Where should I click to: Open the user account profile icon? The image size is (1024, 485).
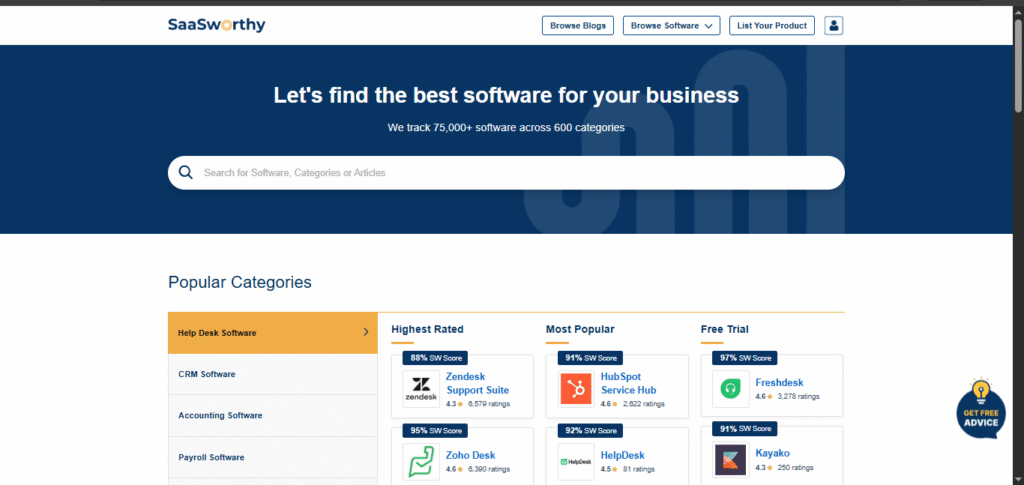[833, 25]
